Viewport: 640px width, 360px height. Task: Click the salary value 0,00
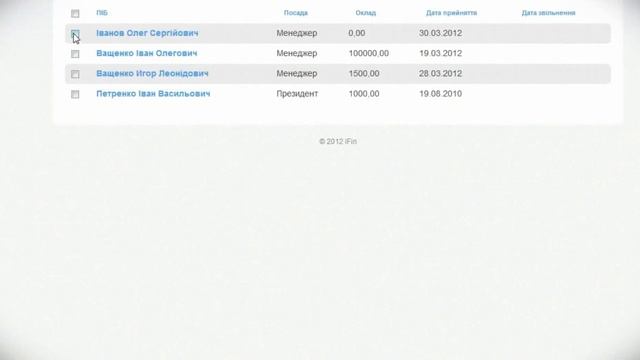pyautogui.click(x=357, y=33)
